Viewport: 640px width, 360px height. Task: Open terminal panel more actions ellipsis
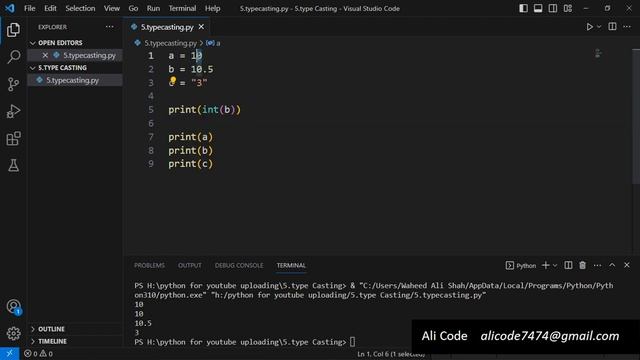tap(598, 265)
